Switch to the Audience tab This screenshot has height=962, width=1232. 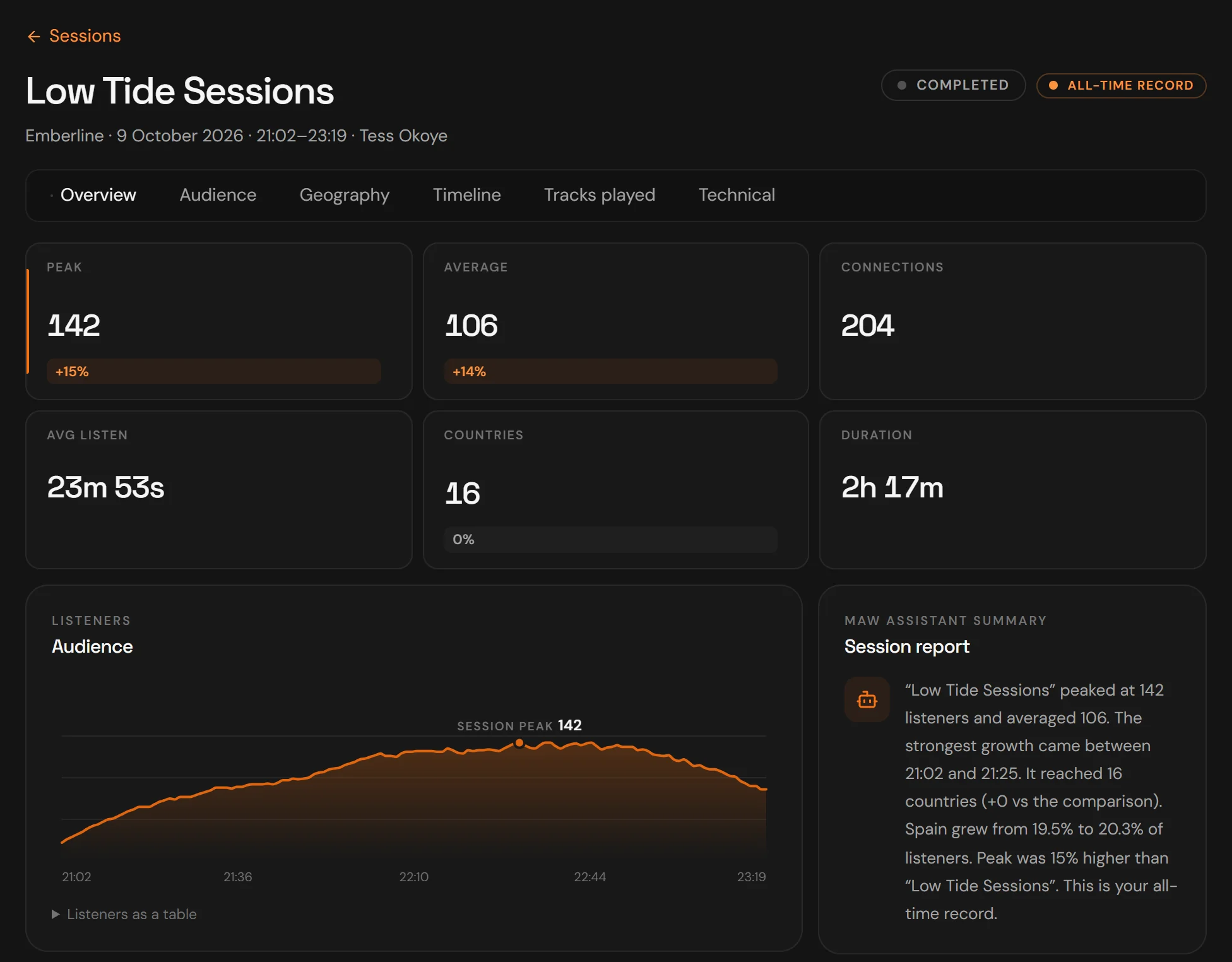tap(218, 194)
